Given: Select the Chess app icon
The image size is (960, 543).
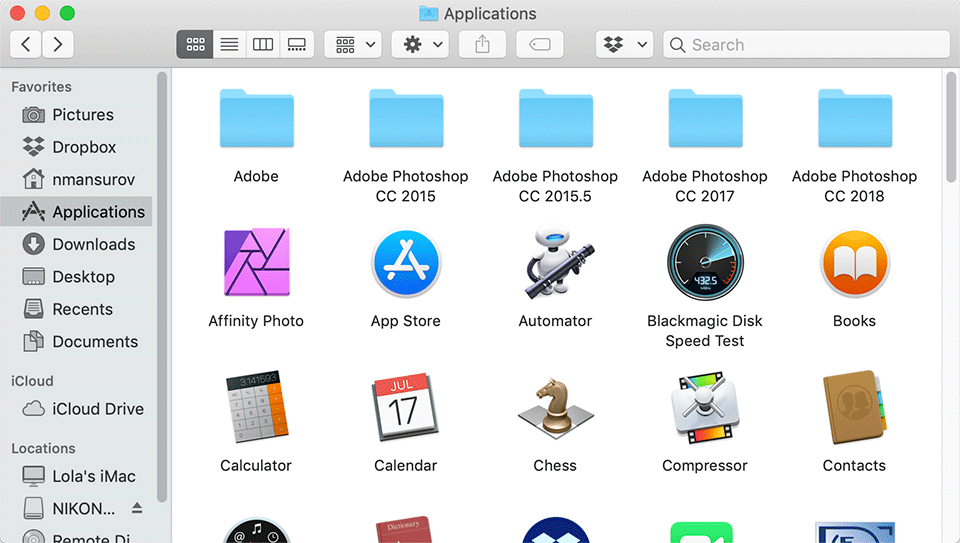Looking at the screenshot, I should [x=555, y=408].
